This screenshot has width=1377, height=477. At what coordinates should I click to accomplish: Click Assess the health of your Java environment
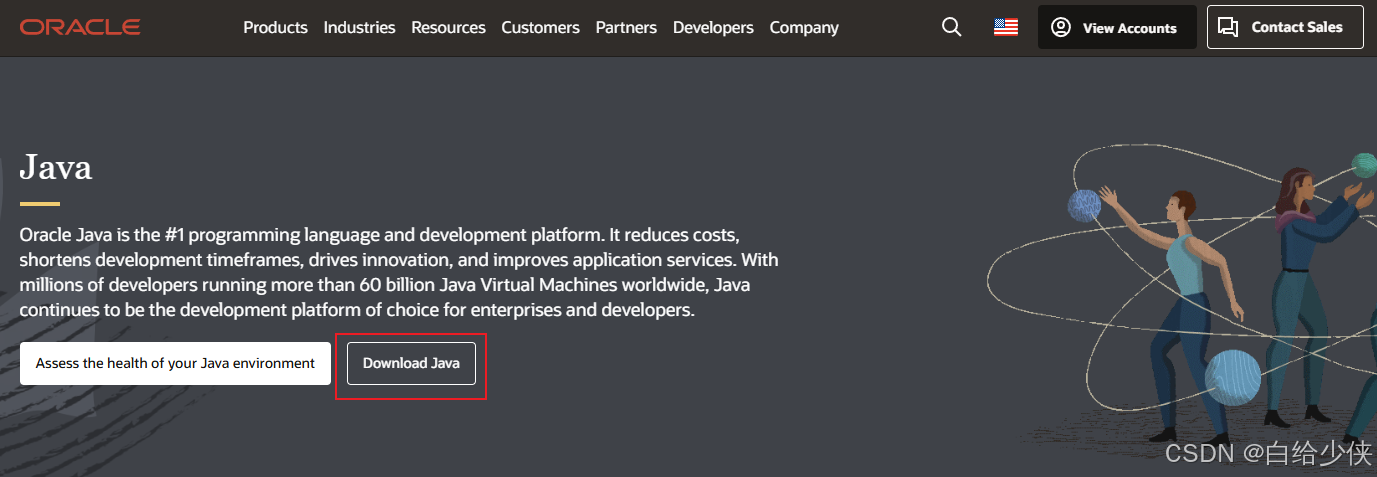pos(175,363)
